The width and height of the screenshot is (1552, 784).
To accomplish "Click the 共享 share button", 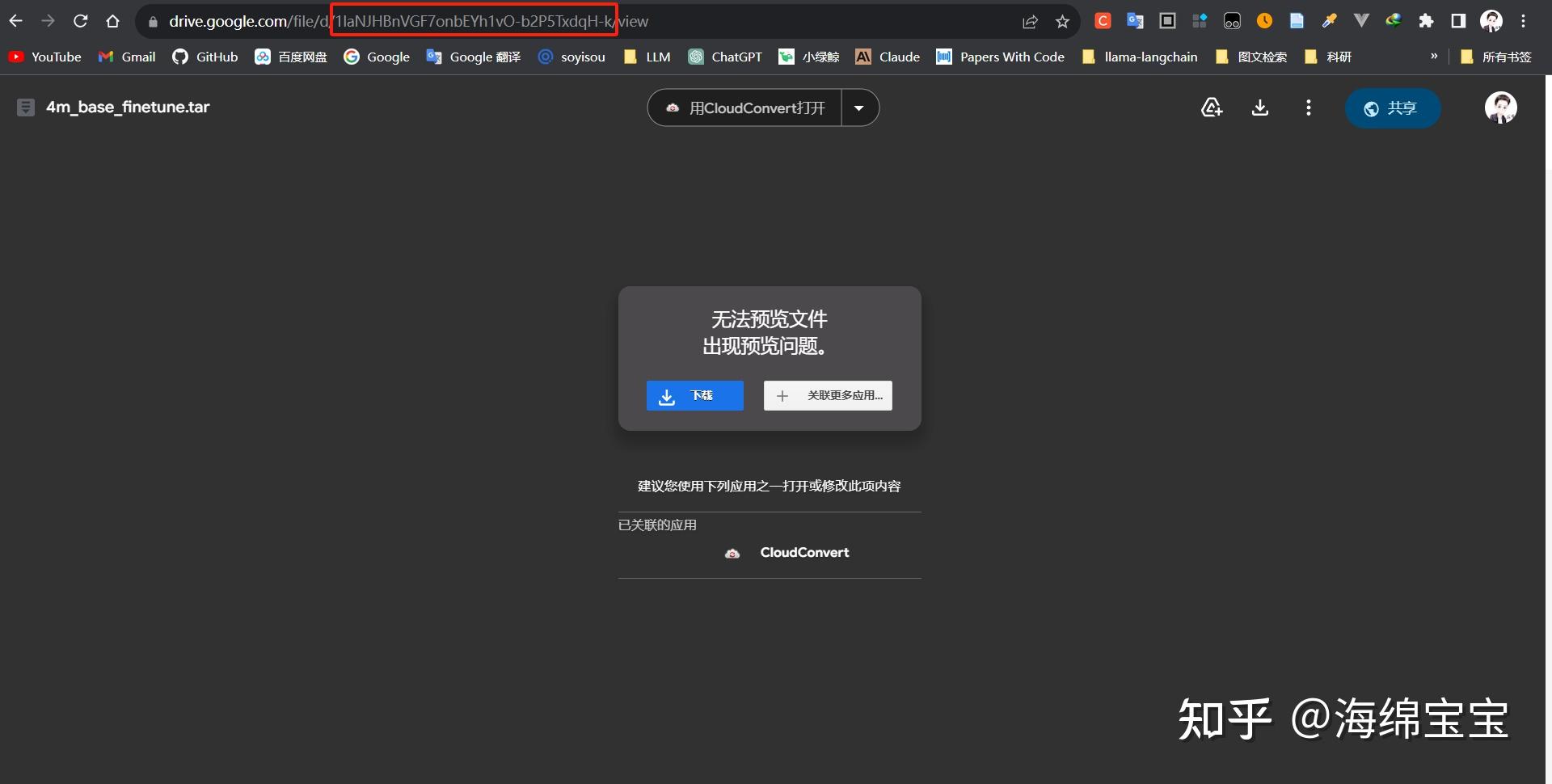I will [x=1393, y=107].
